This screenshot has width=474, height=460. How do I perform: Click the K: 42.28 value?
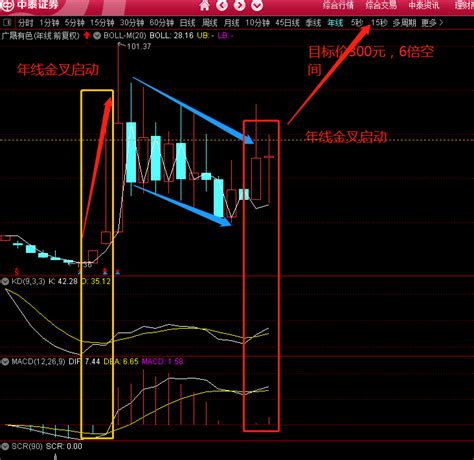pos(63,282)
